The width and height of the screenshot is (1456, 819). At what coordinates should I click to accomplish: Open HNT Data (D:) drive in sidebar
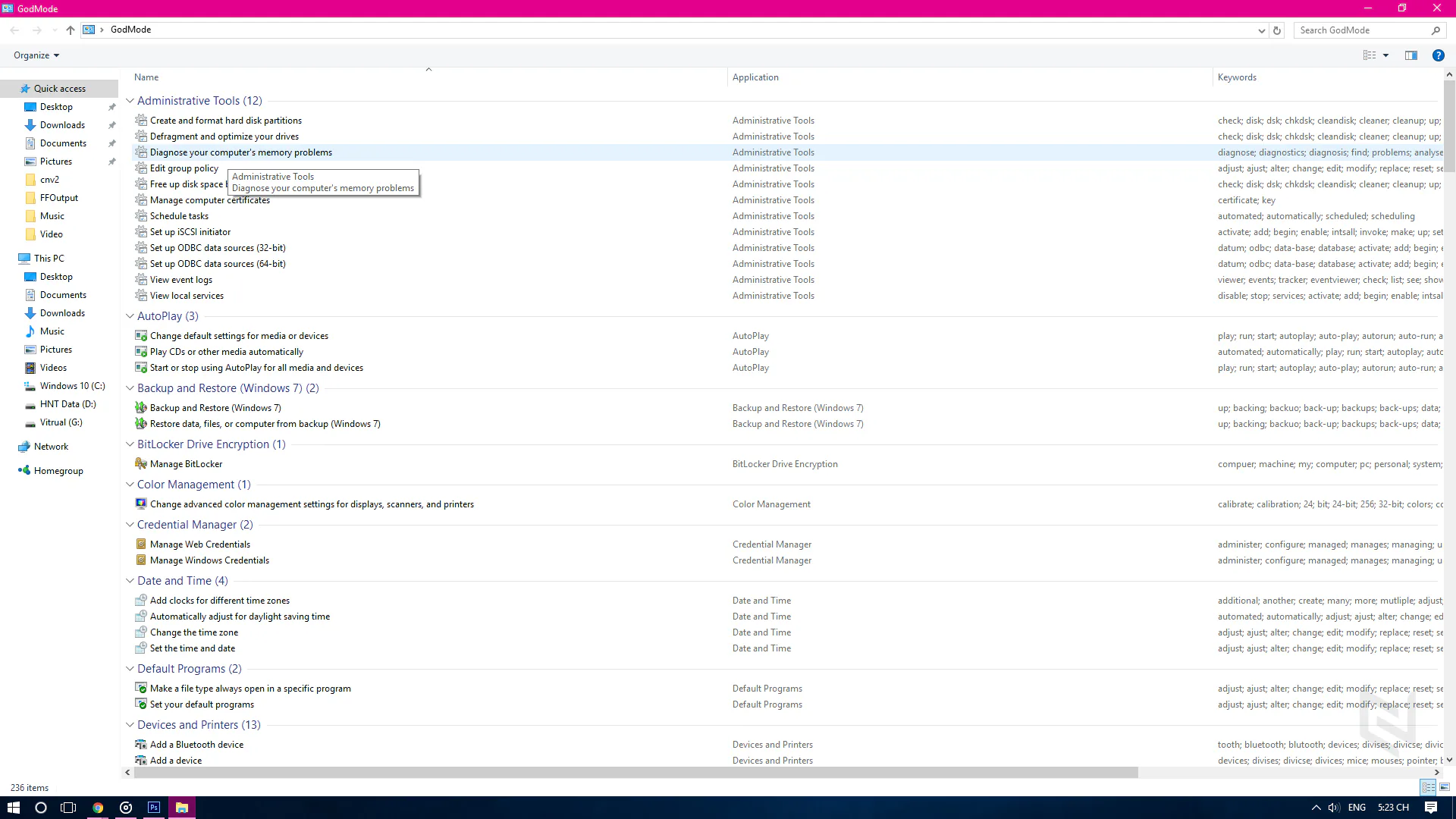67,404
